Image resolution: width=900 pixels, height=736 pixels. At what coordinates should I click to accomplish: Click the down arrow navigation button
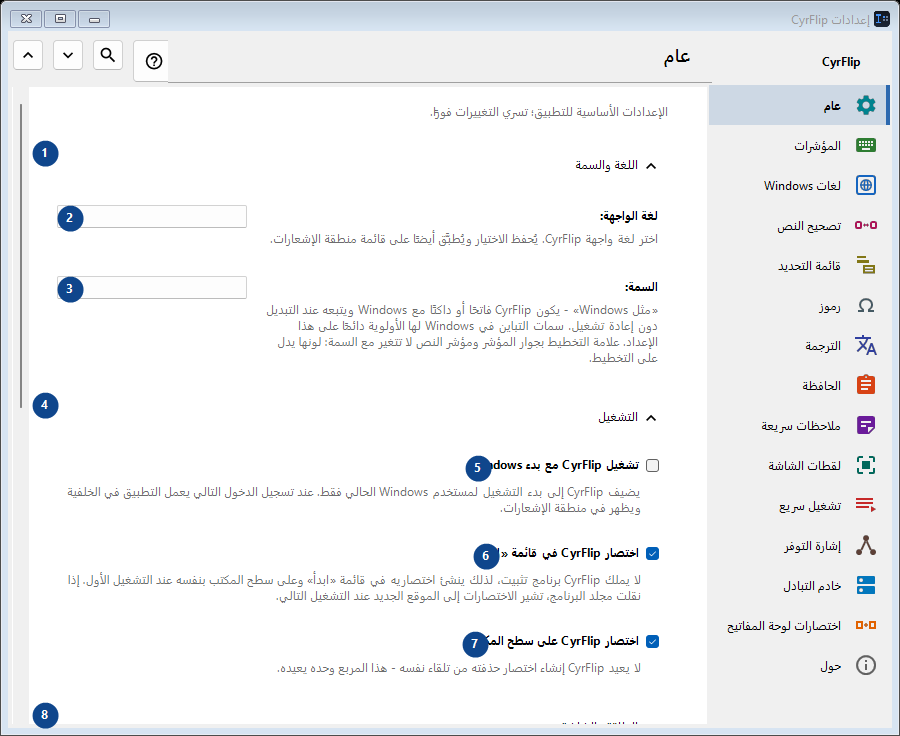[x=68, y=55]
